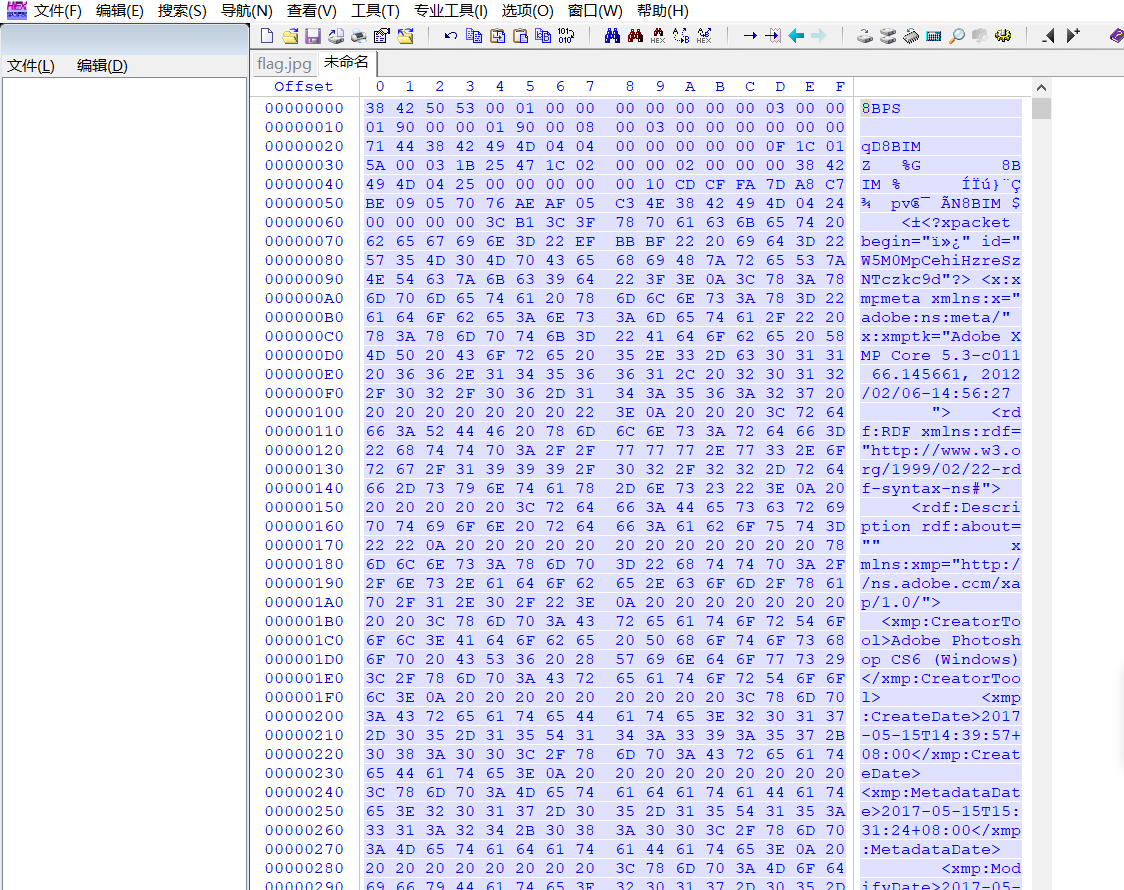This screenshot has height=890, width=1124.
Task: Open the 搜索(S) menu
Action: click(x=182, y=11)
